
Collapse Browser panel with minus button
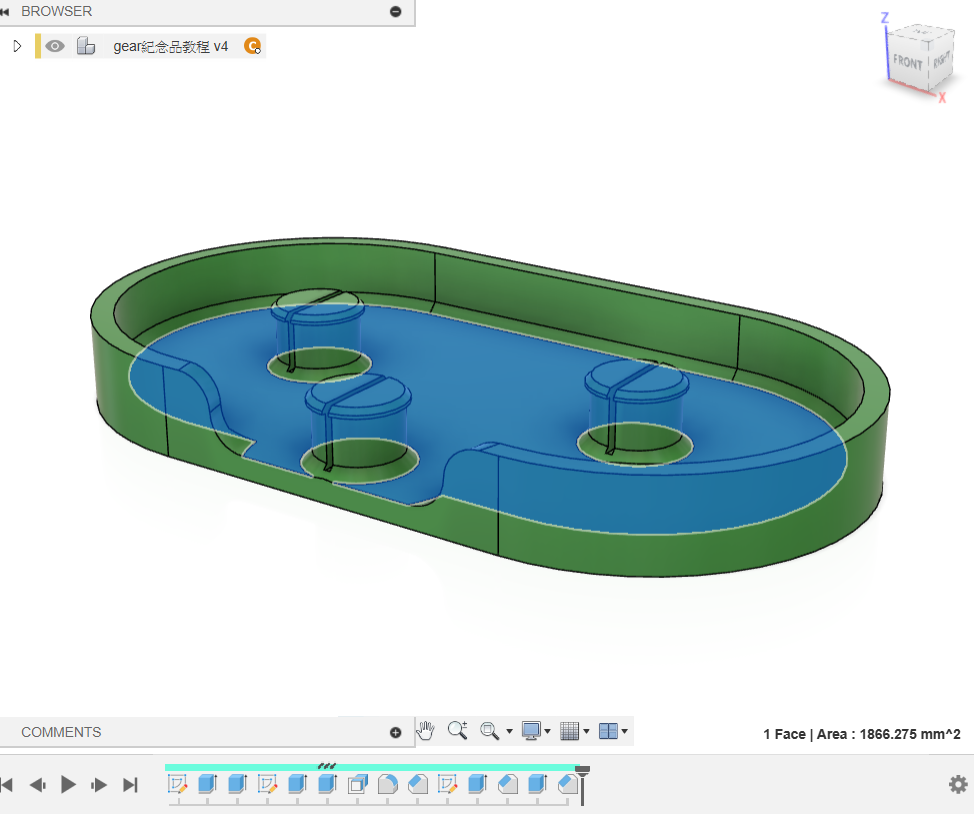click(x=395, y=12)
